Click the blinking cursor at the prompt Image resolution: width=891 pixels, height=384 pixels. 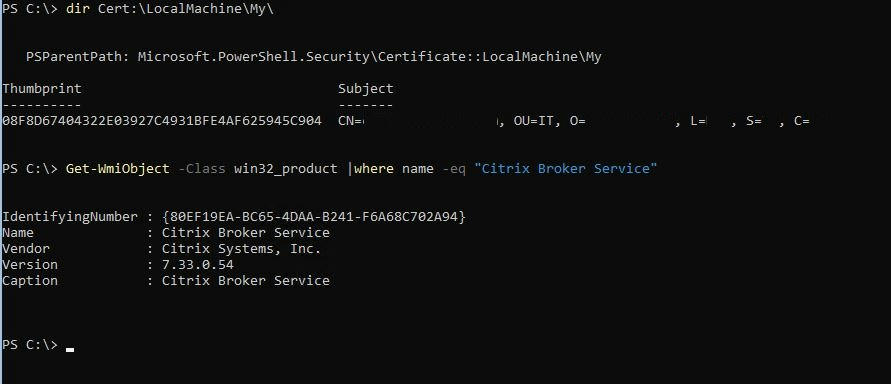(x=70, y=350)
